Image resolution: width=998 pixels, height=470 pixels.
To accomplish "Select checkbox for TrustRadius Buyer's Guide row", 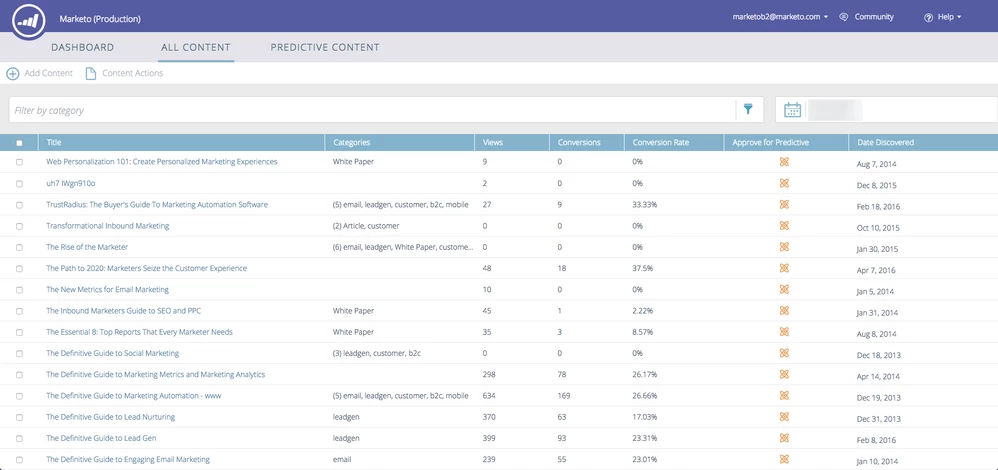I will [x=19, y=205].
